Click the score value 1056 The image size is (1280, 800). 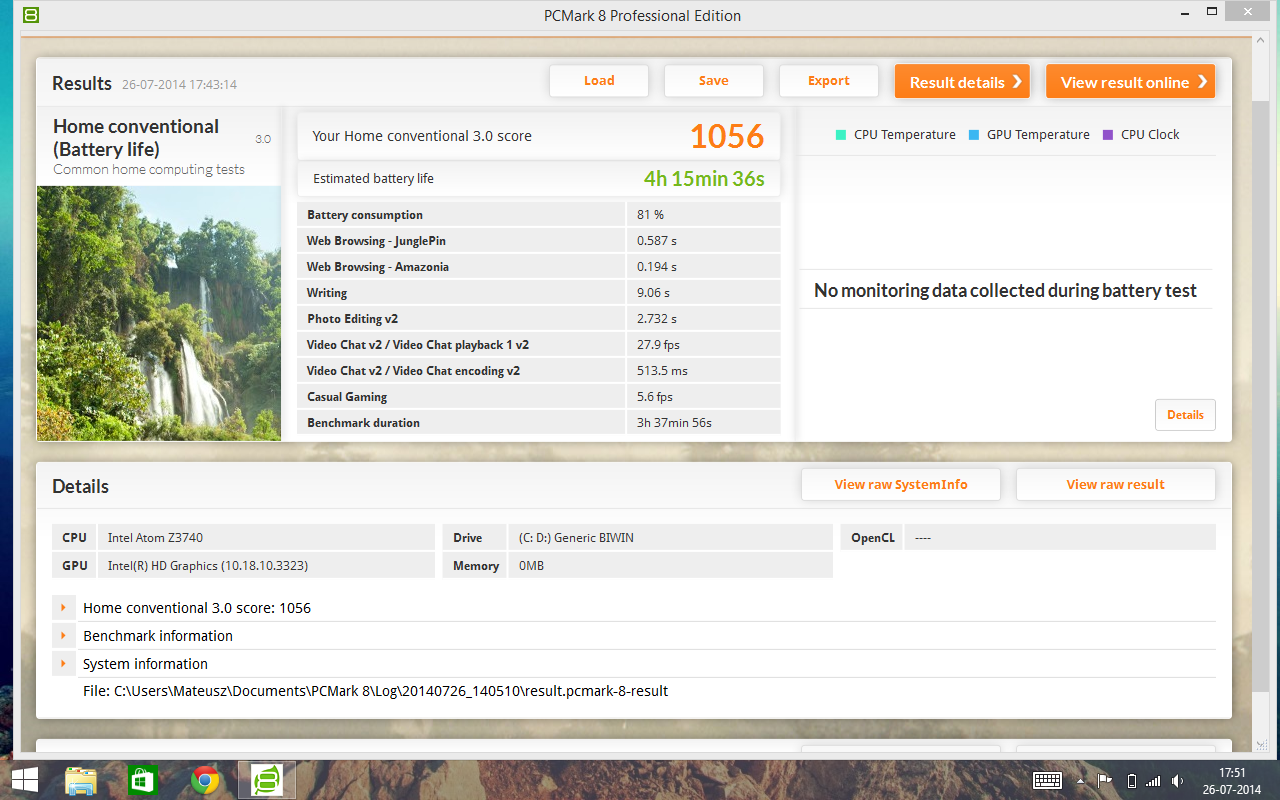(x=727, y=136)
